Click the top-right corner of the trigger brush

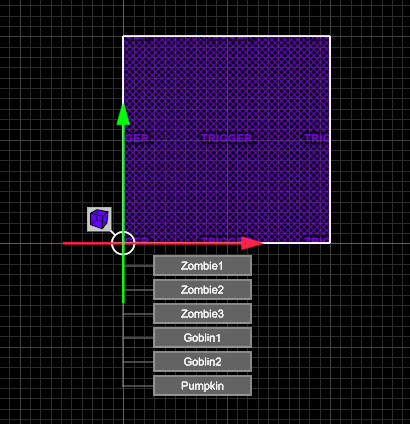(x=330, y=36)
